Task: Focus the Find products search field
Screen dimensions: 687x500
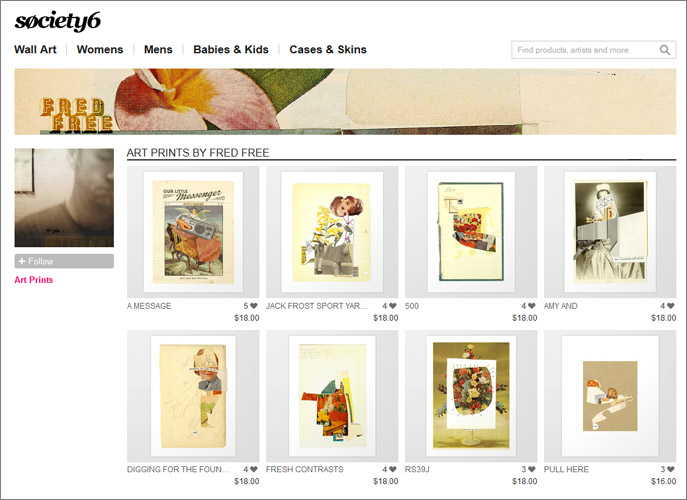Action: (587, 50)
